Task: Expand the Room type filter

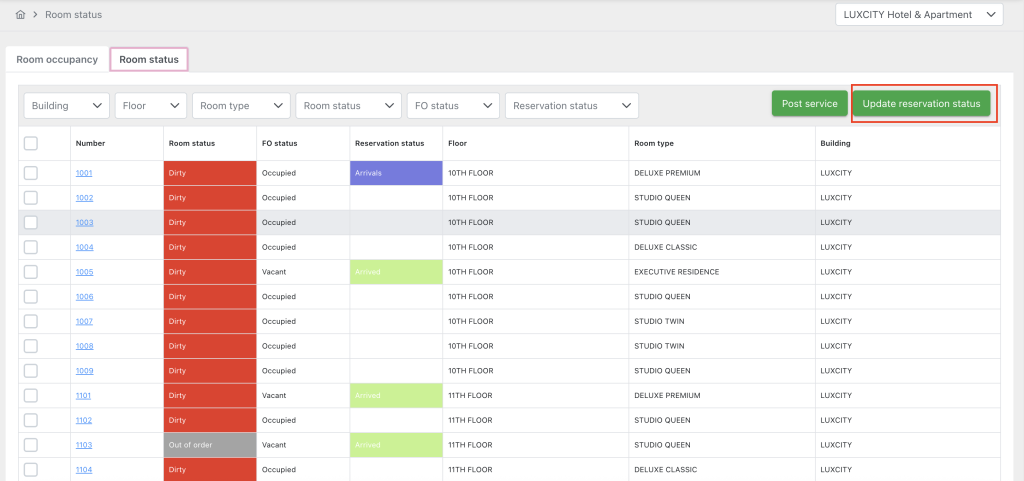Action: 241,106
